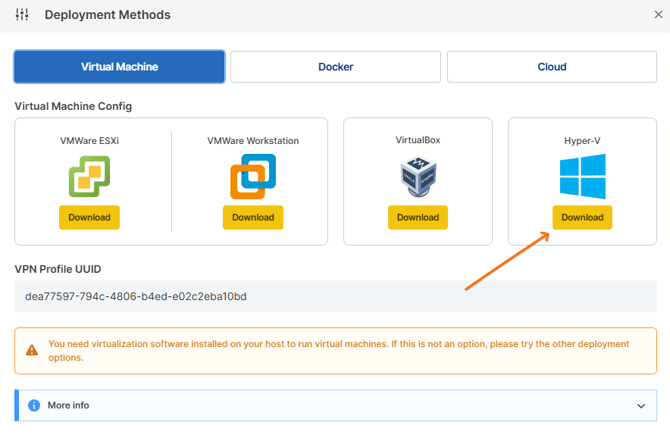Click the VPN Profile UUID field
Viewport: 670px width, 435px height.
click(x=335, y=296)
